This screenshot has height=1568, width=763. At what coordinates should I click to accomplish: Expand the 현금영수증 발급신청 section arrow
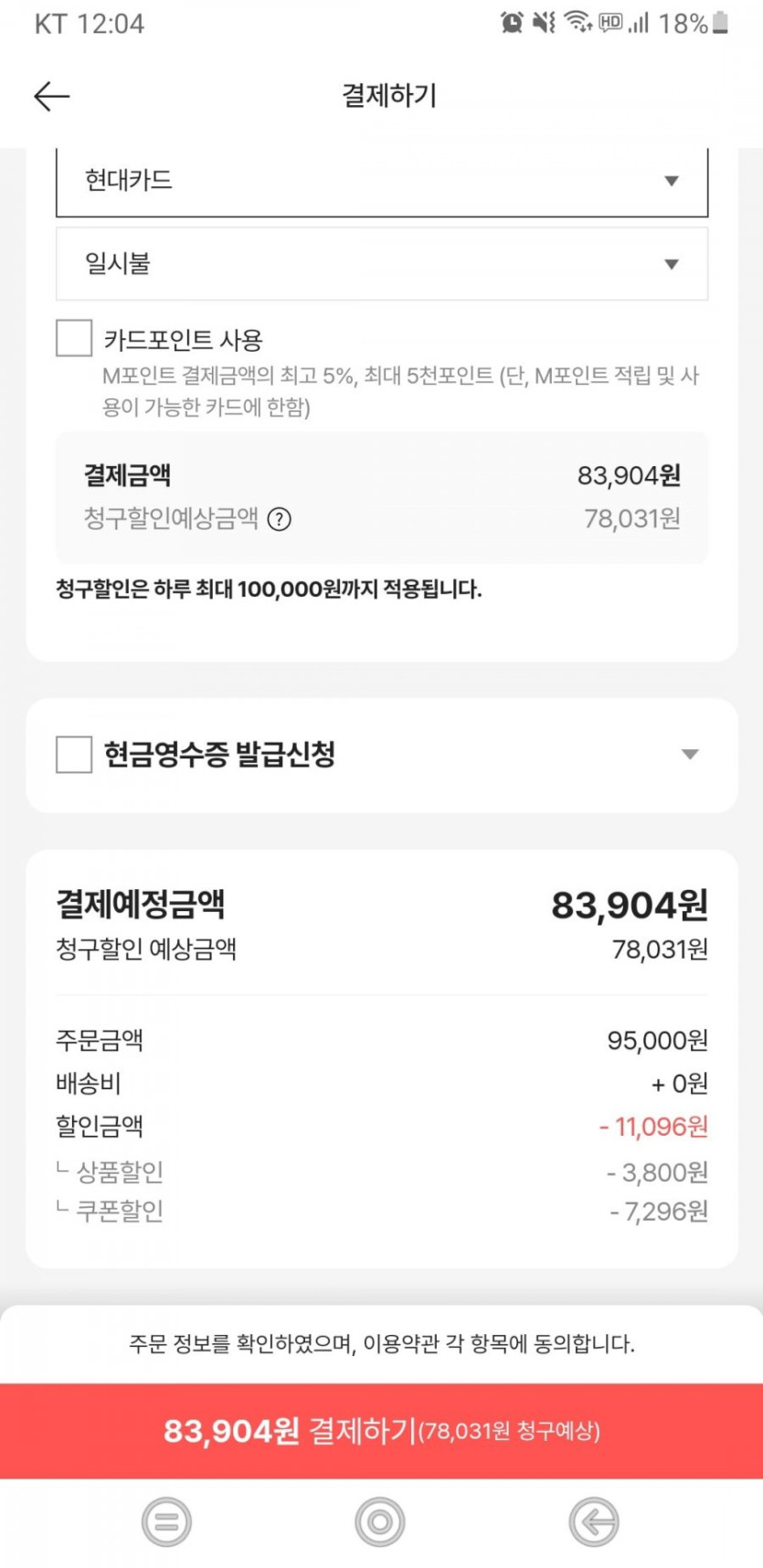tap(690, 755)
